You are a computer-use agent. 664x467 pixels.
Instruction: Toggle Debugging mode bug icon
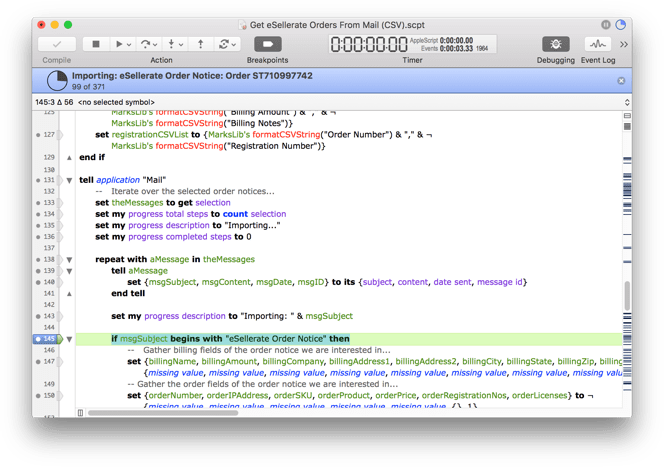(x=556, y=44)
